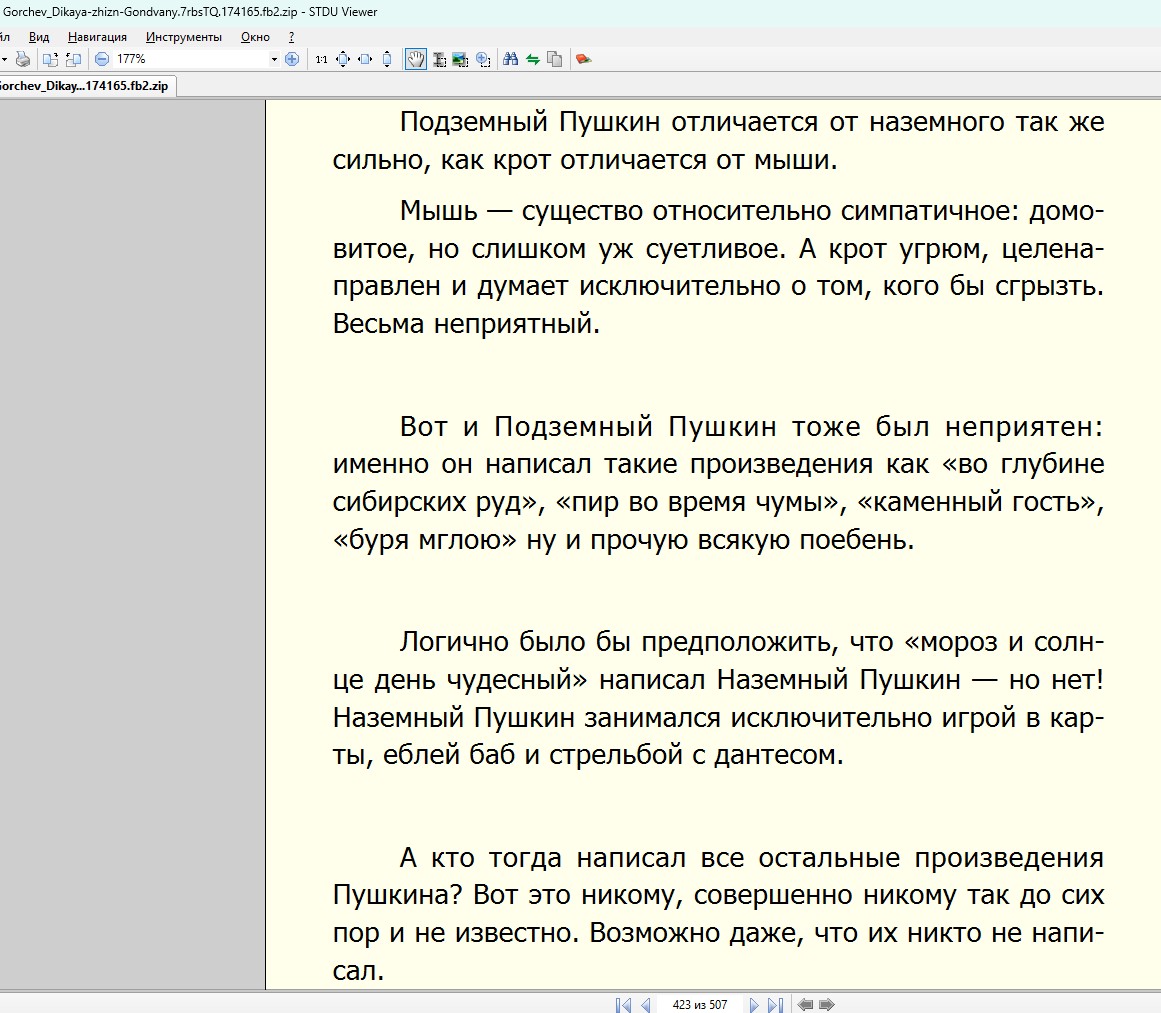Open the Окно menu
The image size is (1161, 1013).
click(255, 37)
